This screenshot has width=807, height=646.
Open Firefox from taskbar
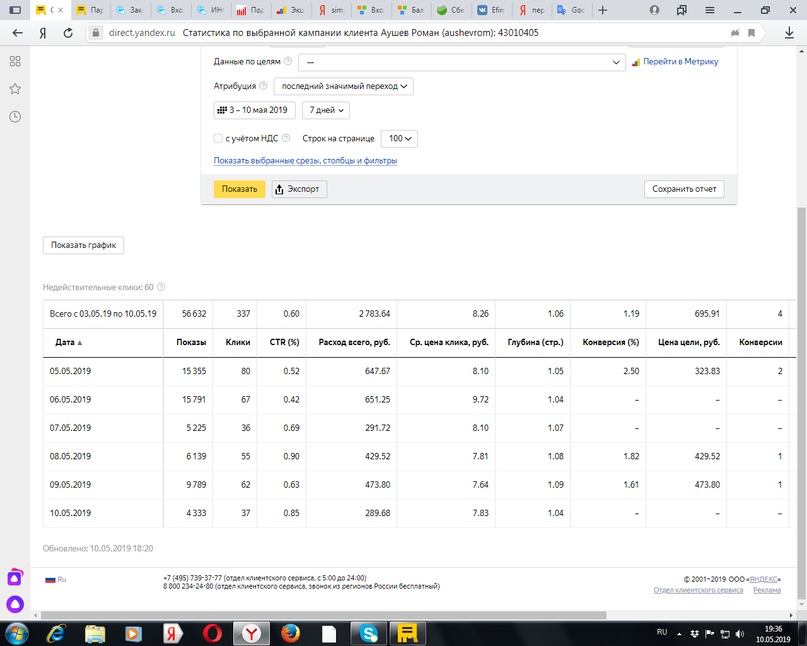click(290, 634)
